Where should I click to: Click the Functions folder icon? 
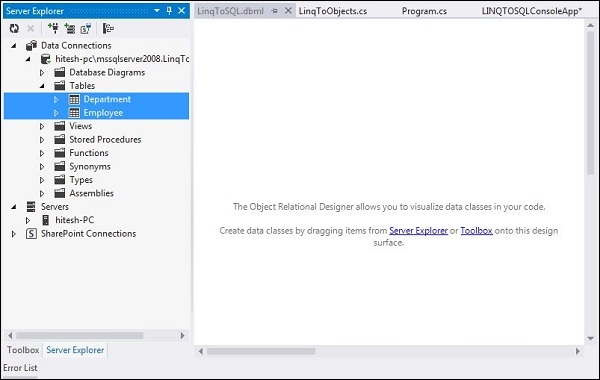[59, 153]
